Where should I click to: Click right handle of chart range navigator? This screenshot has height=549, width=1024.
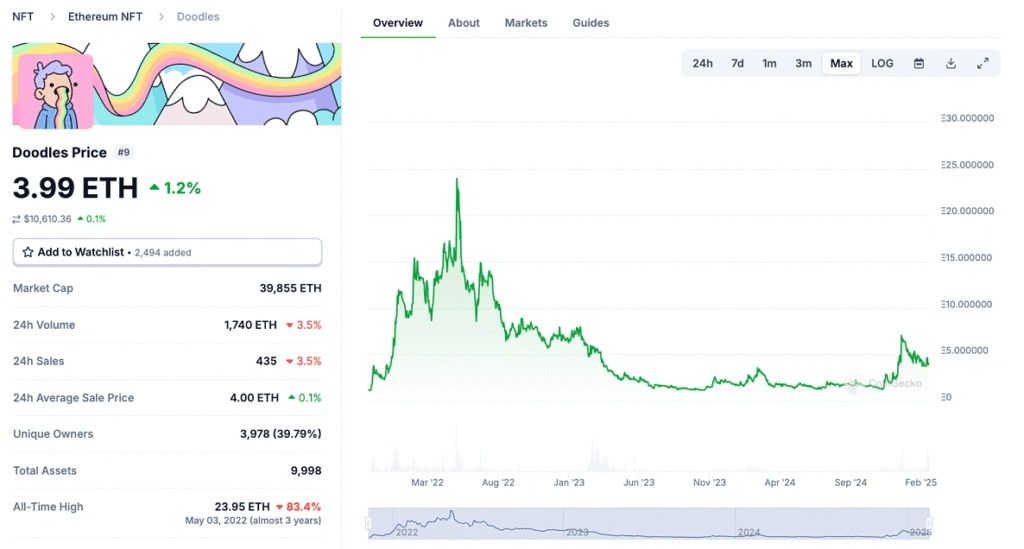click(x=929, y=523)
